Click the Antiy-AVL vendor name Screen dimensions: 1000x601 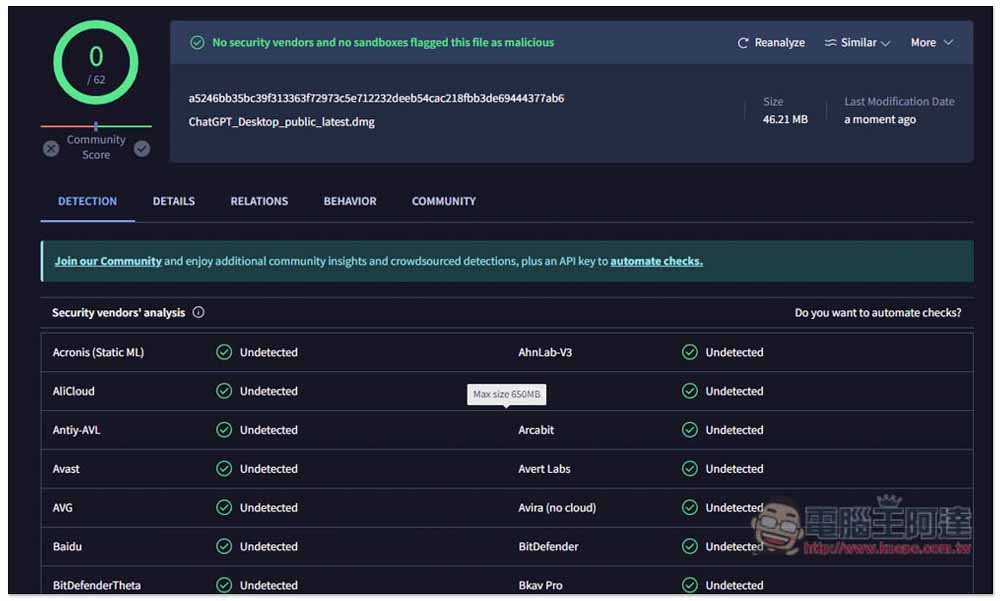pyautogui.click(x=77, y=430)
